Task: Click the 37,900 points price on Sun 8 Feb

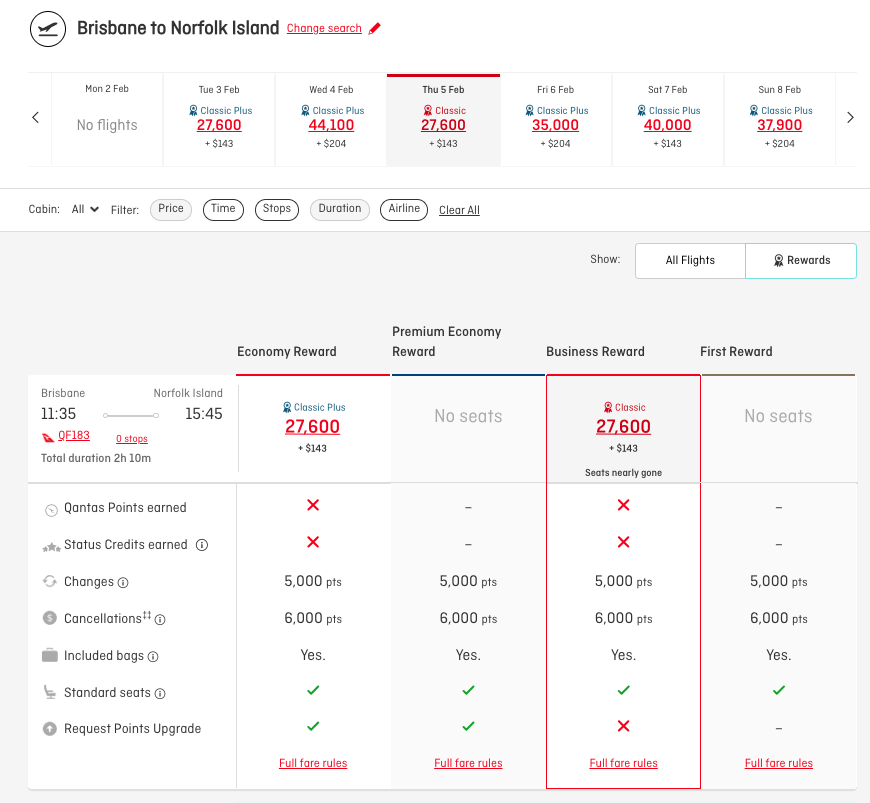Action: [780, 125]
